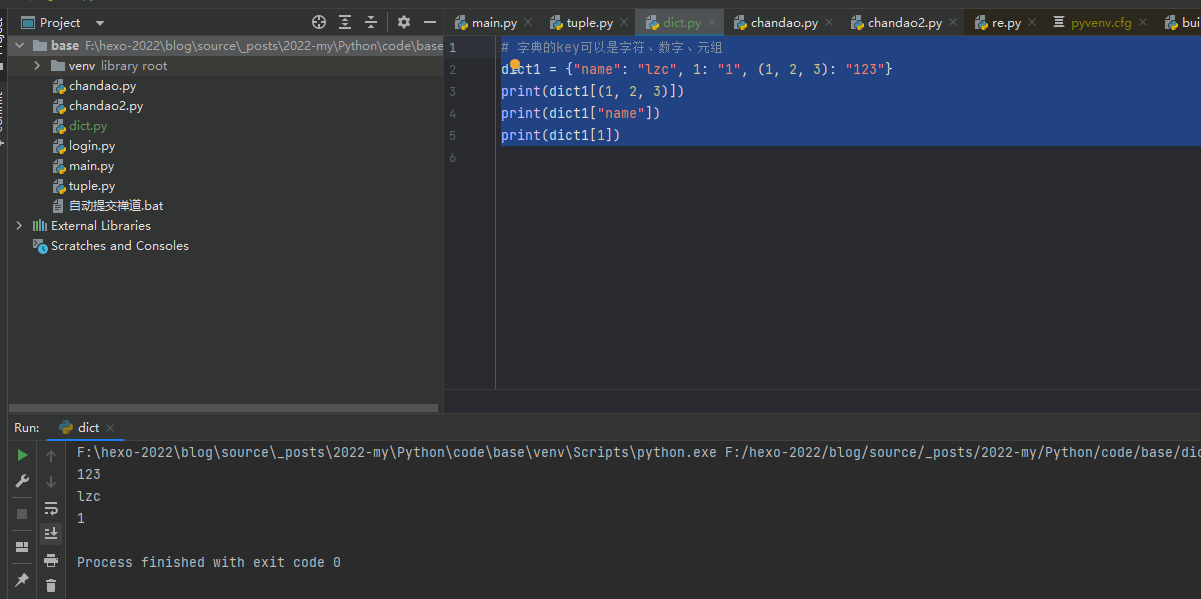
Task: Toggle soft-wrap in Run console
Action: (51, 508)
